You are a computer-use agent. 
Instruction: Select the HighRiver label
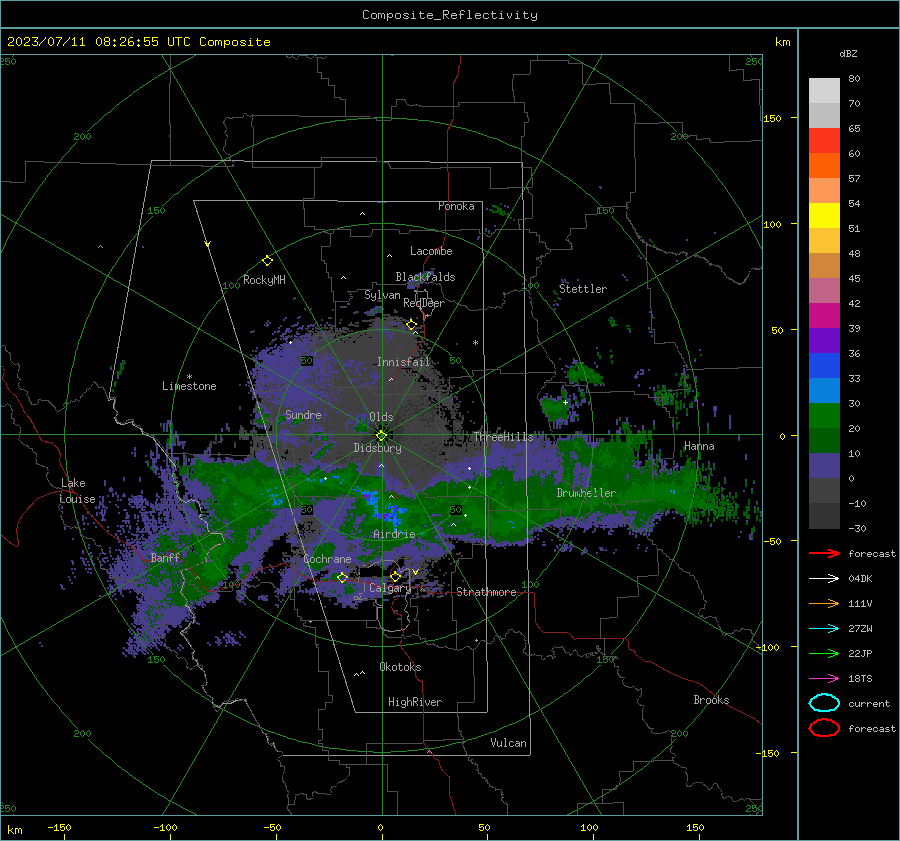[x=415, y=702]
